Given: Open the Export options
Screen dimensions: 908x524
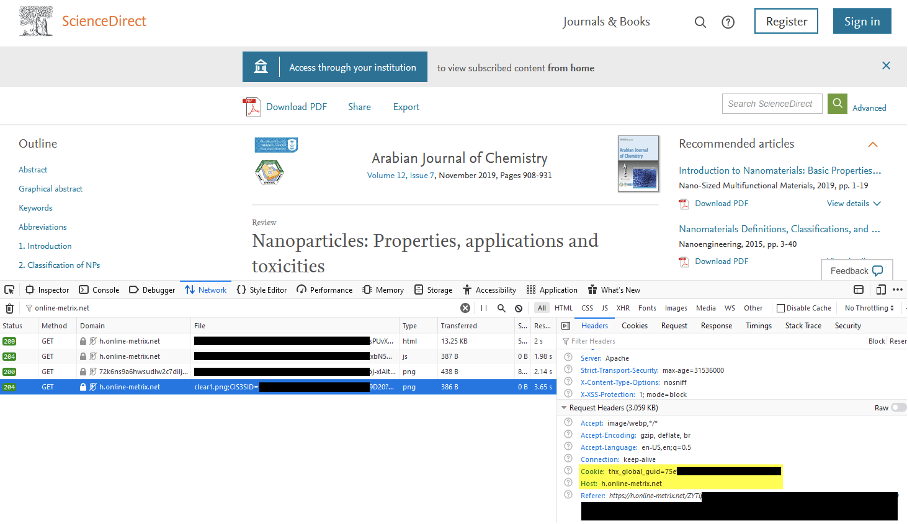Looking at the screenshot, I should tap(406, 107).
